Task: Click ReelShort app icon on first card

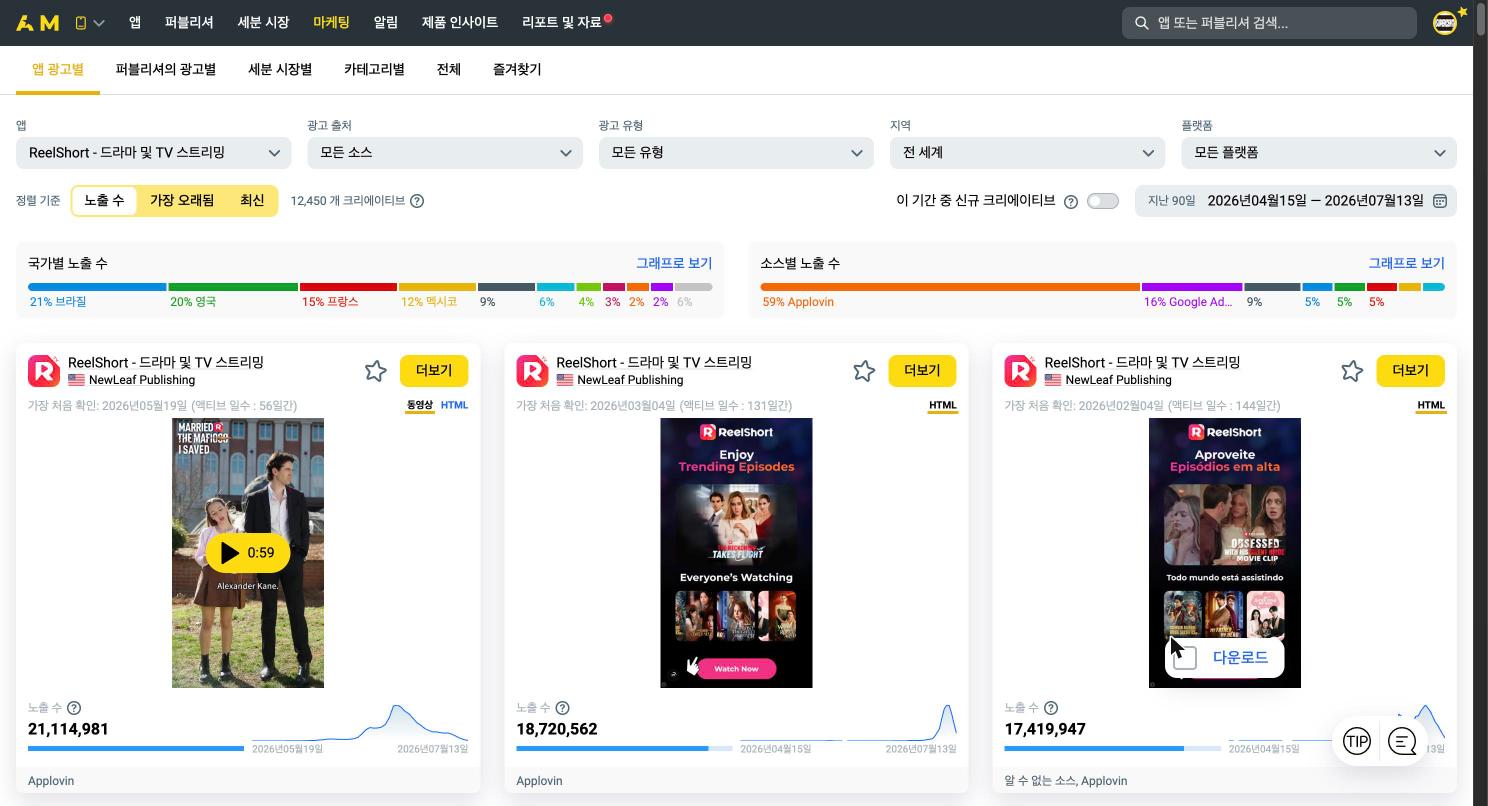Action: pos(44,371)
